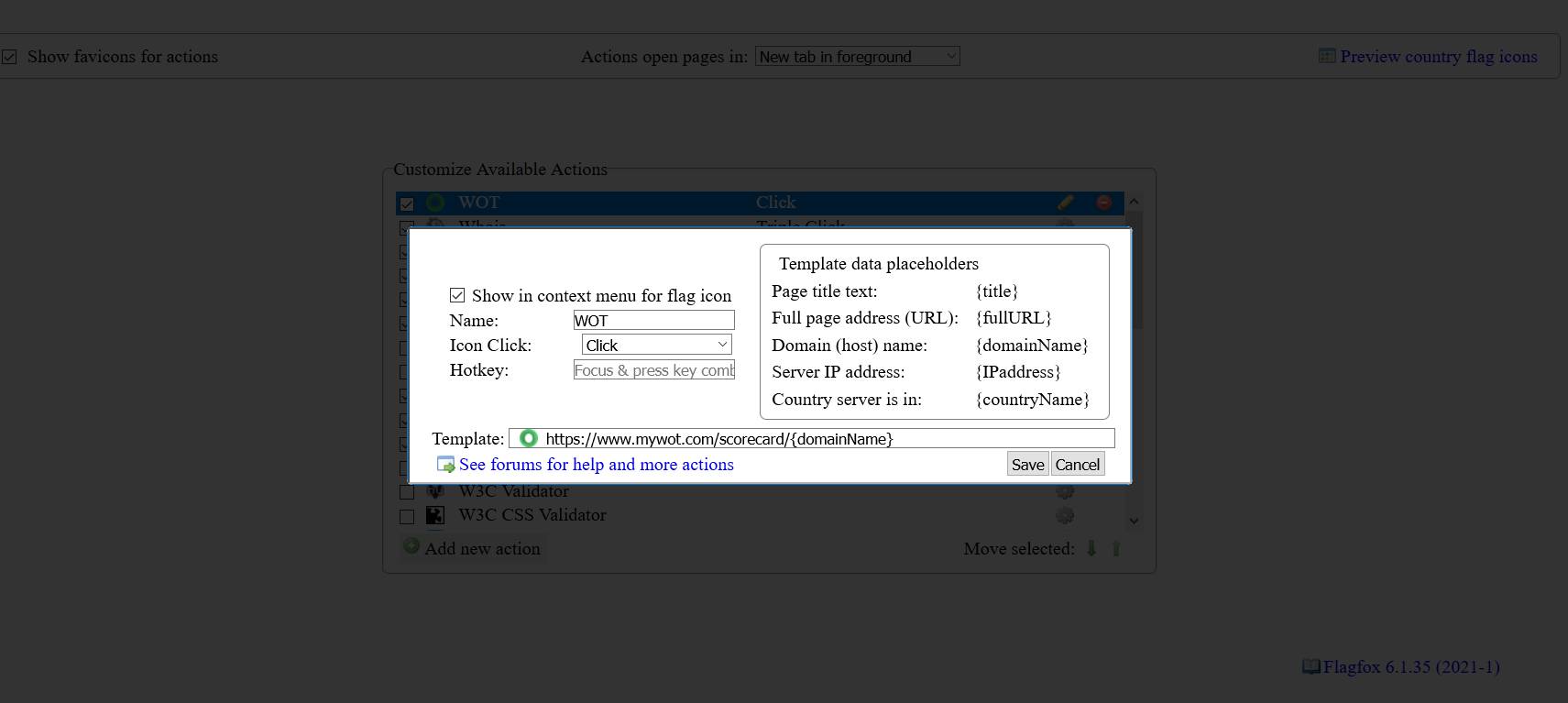This screenshot has height=703, width=1568.
Task: Click the 'Full page address (URL):' label
Action: pyautogui.click(x=865, y=318)
